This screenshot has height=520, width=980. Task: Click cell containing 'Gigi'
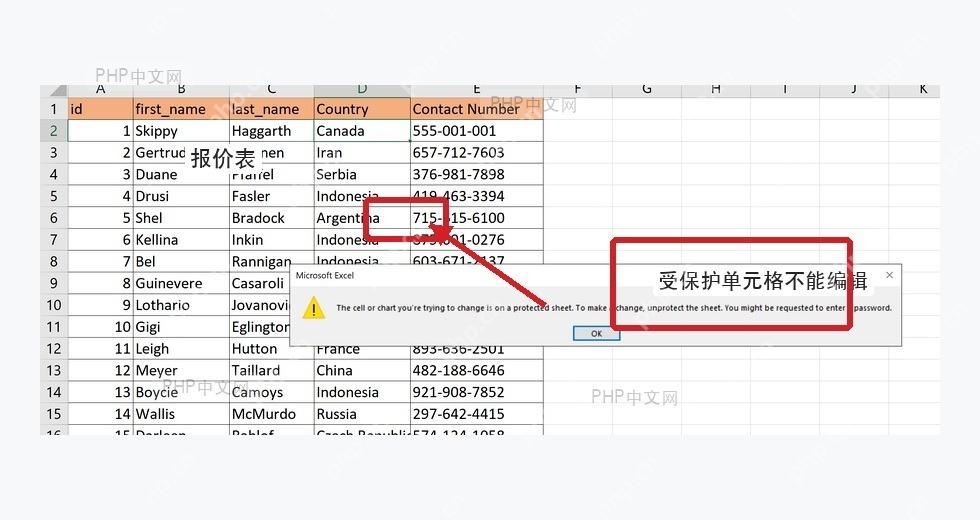click(181, 327)
